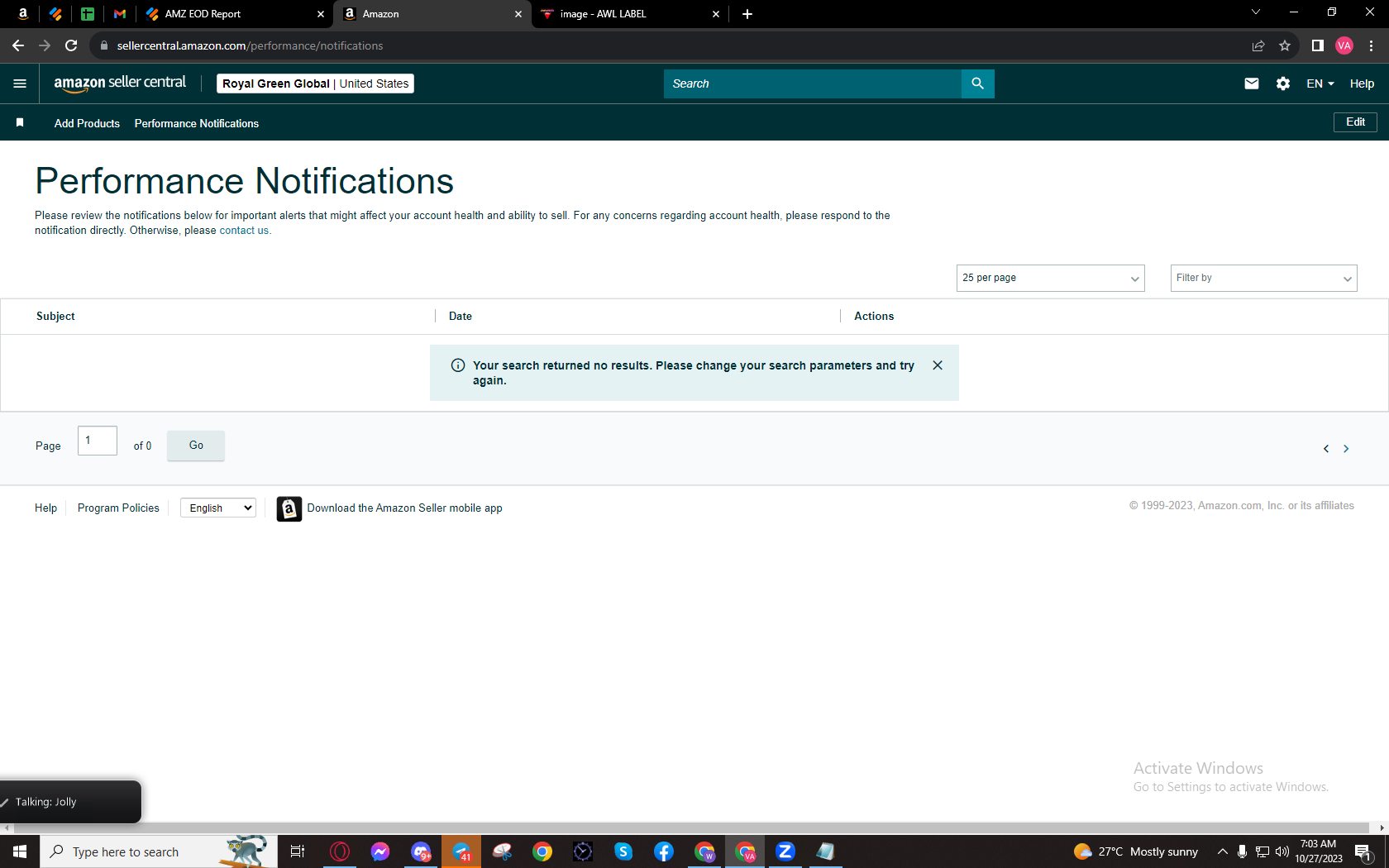Open Program Policies link

(x=118, y=508)
